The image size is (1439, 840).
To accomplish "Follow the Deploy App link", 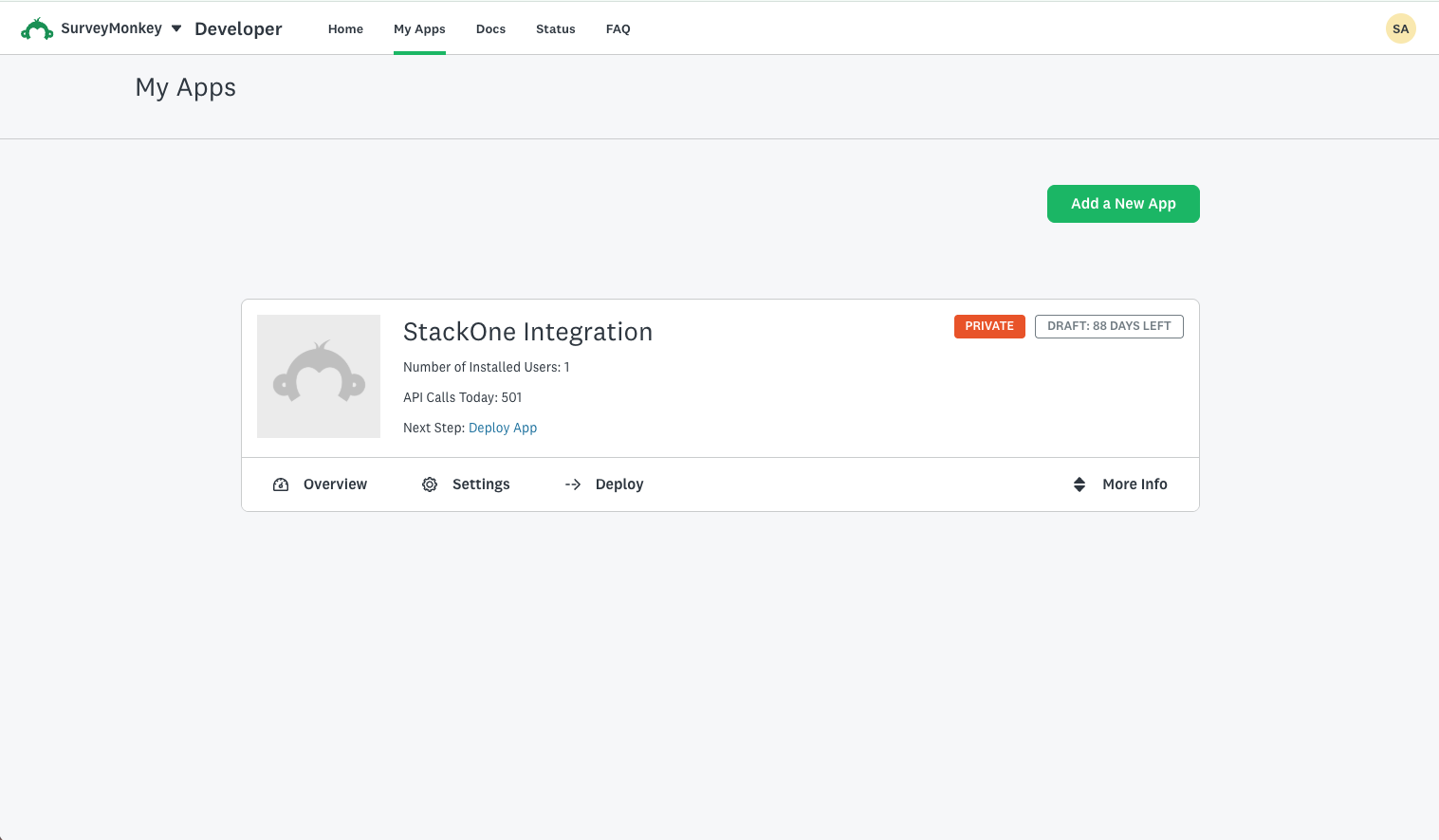I will click(503, 428).
